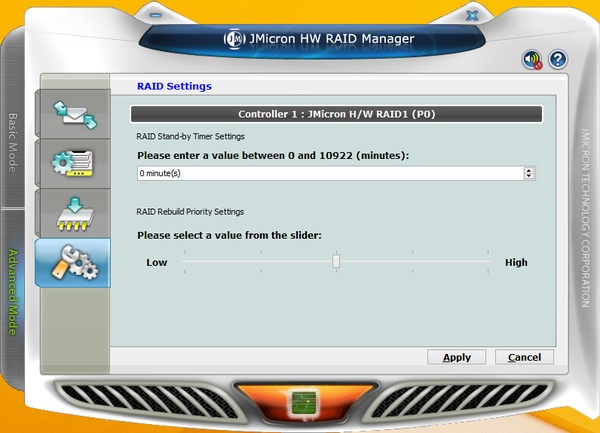
Task: Switch to the Basic Mode tab
Action: point(13,142)
